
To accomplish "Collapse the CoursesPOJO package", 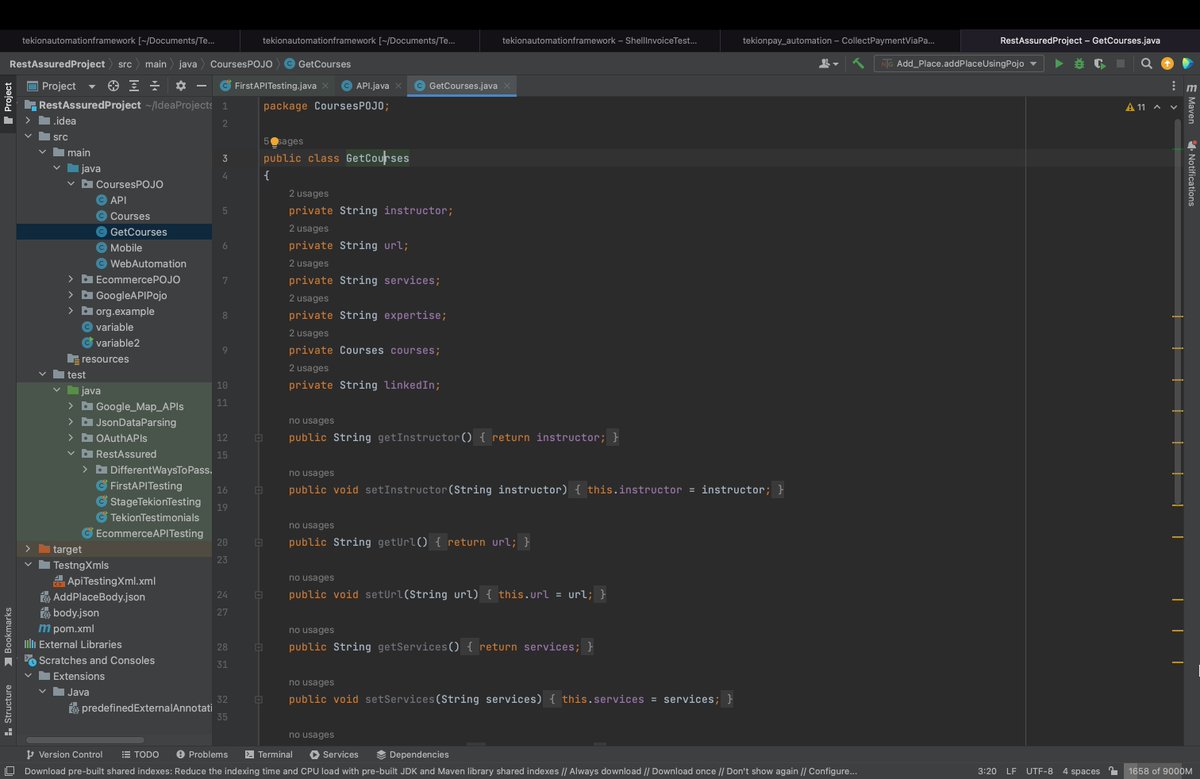I will 71,184.
